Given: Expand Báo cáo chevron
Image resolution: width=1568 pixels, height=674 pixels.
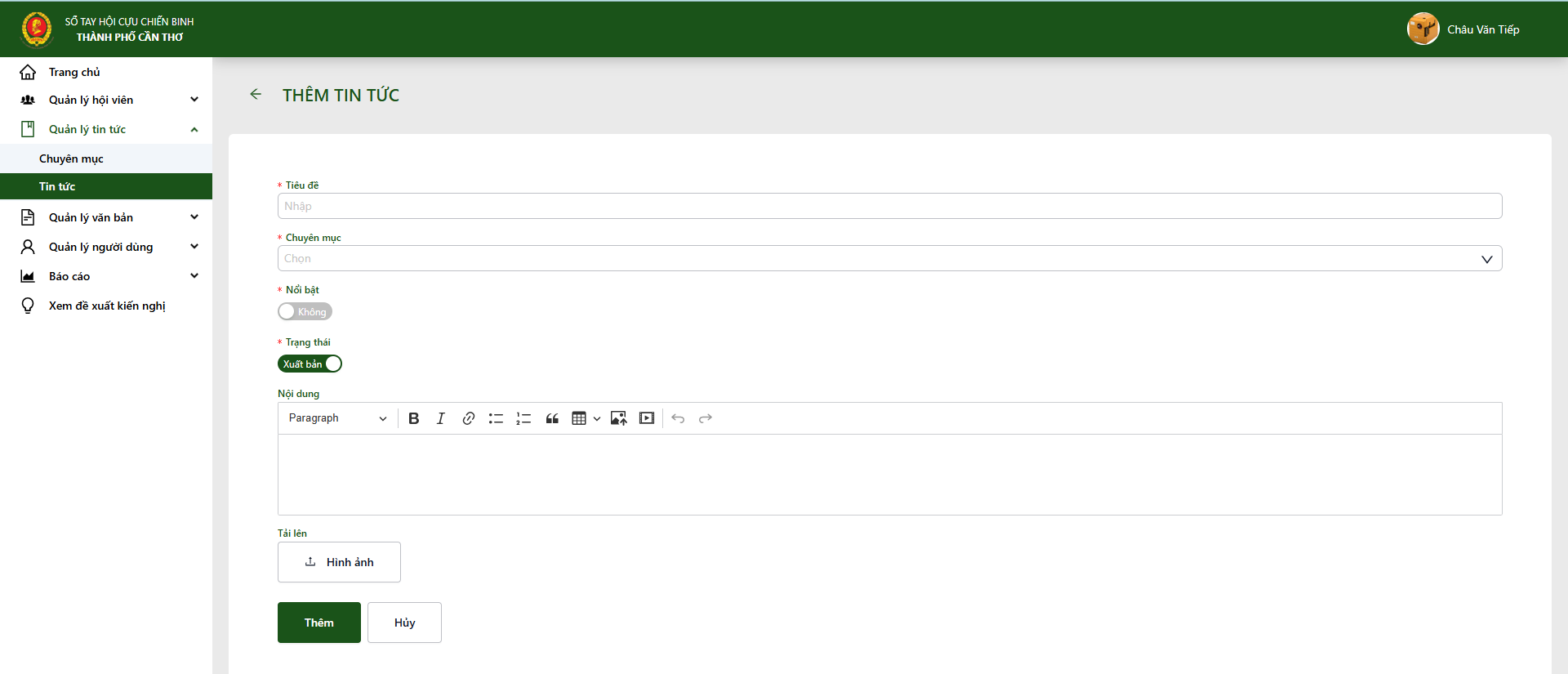Looking at the screenshot, I should pyautogui.click(x=194, y=276).
